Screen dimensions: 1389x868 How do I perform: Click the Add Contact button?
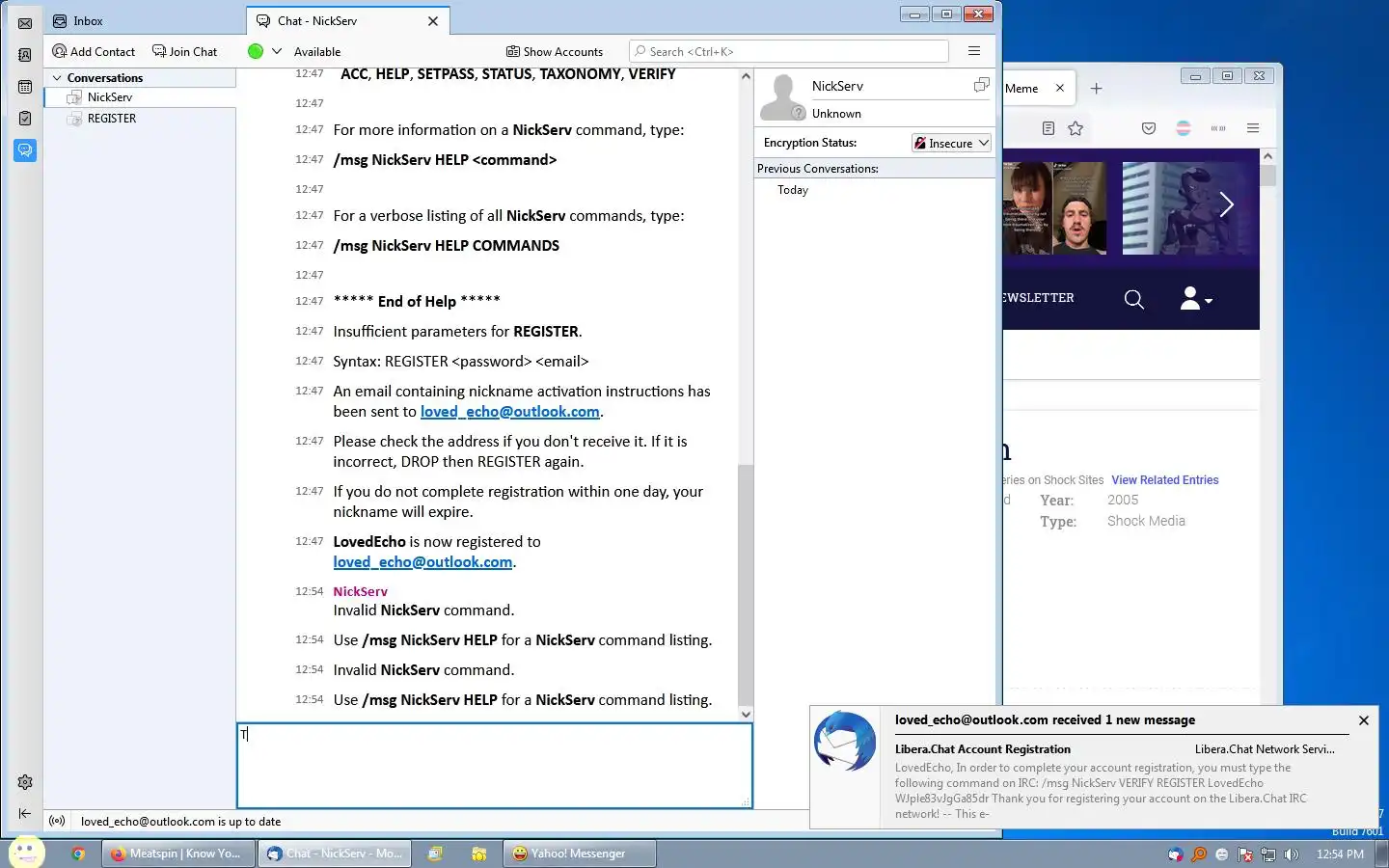click(x=94, y=51)
